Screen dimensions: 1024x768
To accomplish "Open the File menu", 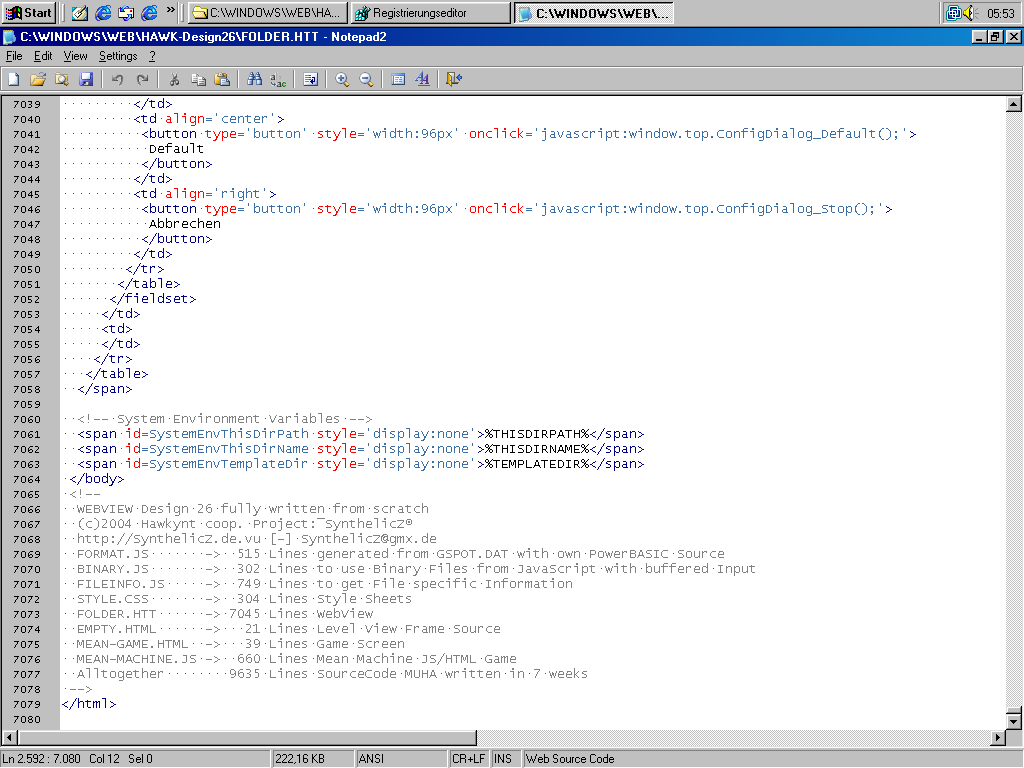I will [x=14, y=56].
